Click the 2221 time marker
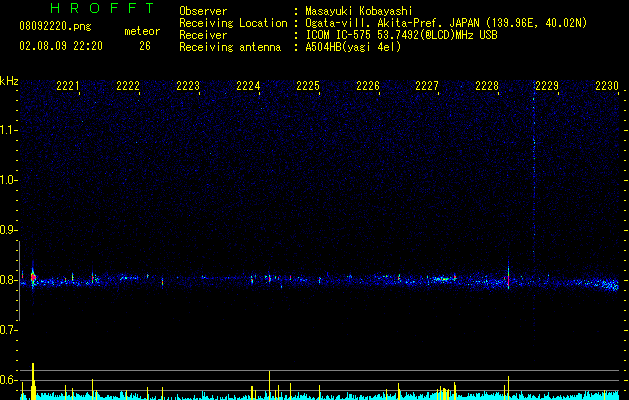This screenshot has width=629, height=400. [x=68, y=86]
